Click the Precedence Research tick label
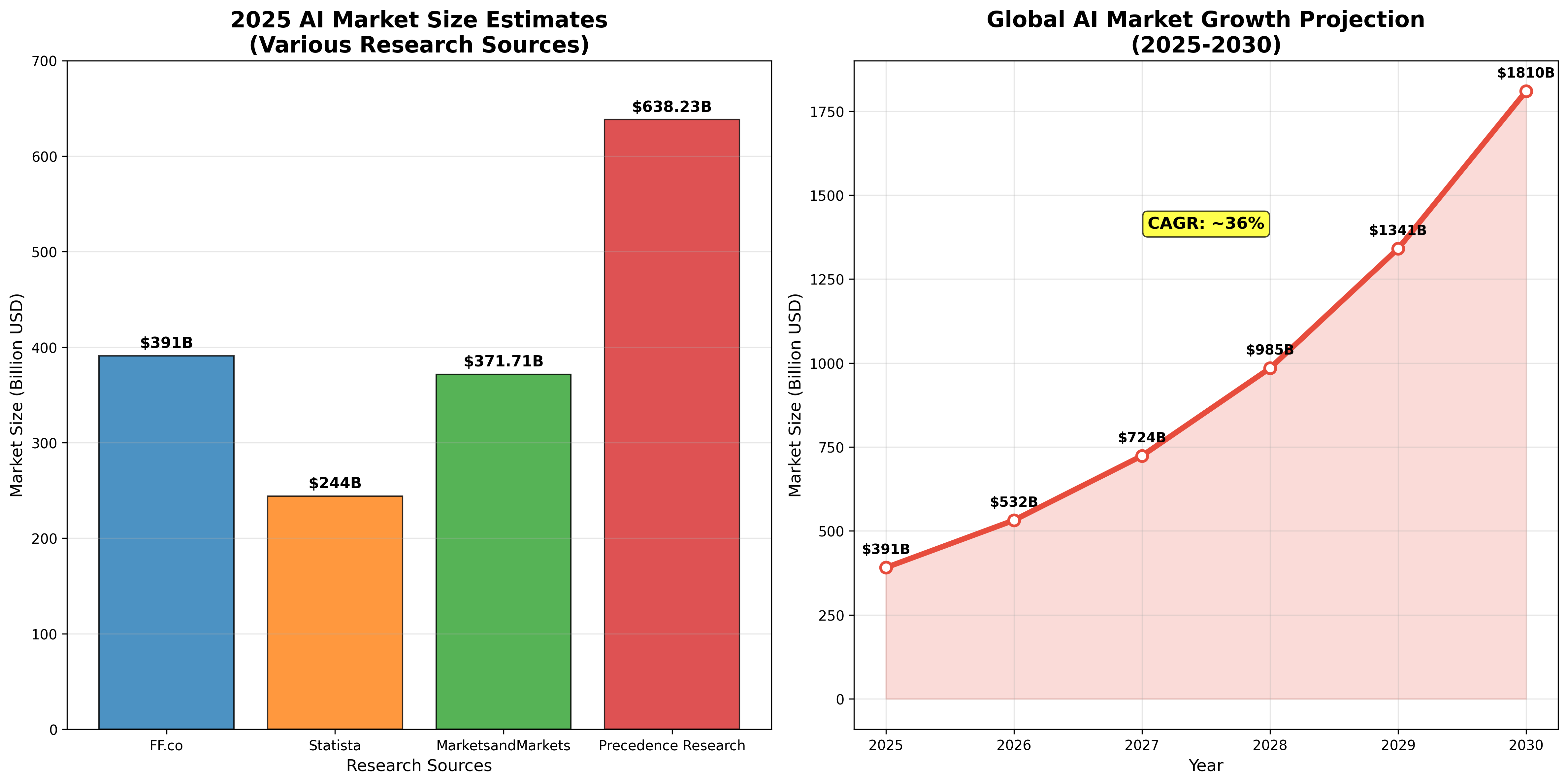The width and height of the screenshot is (1568, 784). tap(671, 746)
